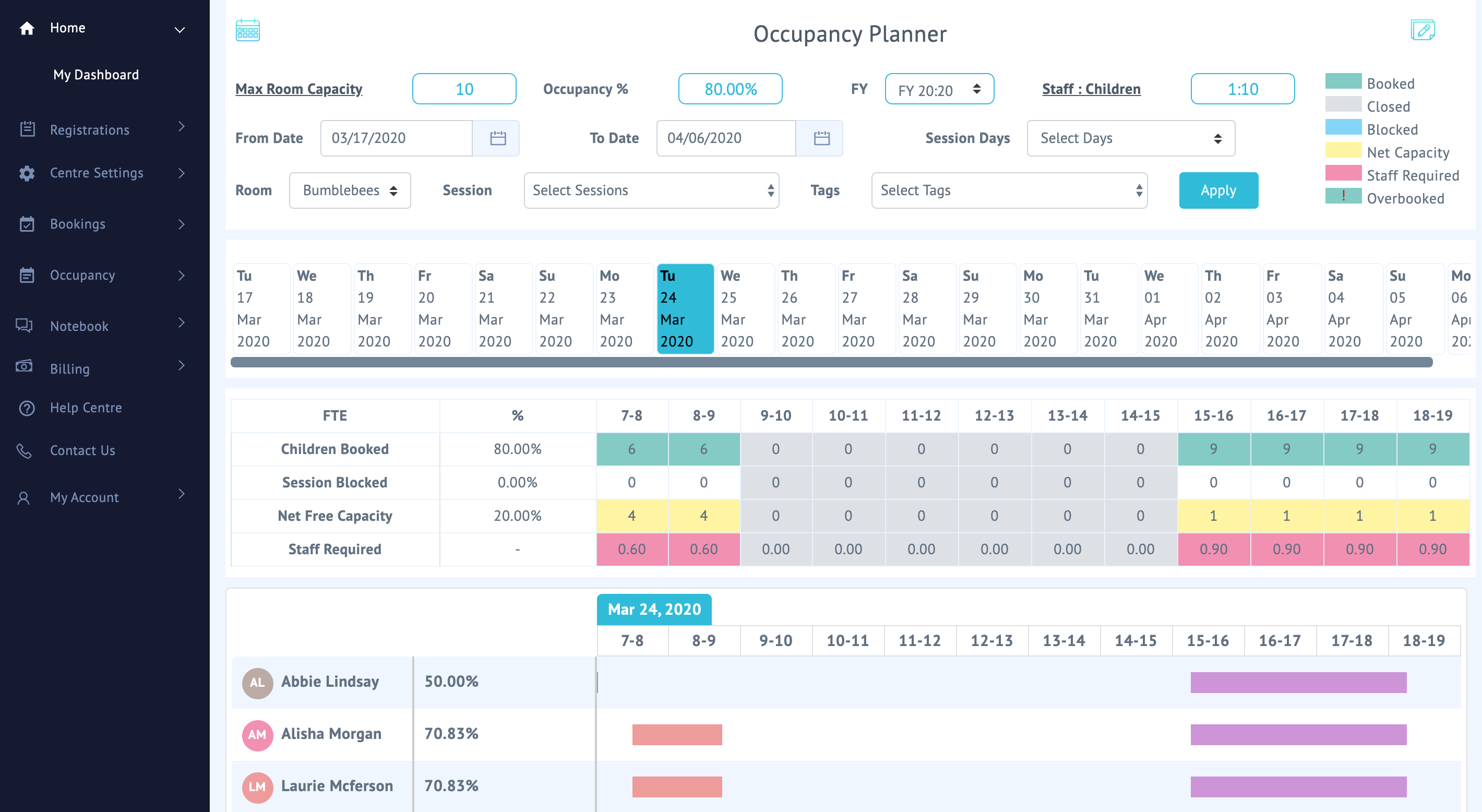Image resolution: width=1482 pixels, height=812 pixels.
Task: Click Alisha Morgan's 70.83% occupancy value
Action: (451, 734)
